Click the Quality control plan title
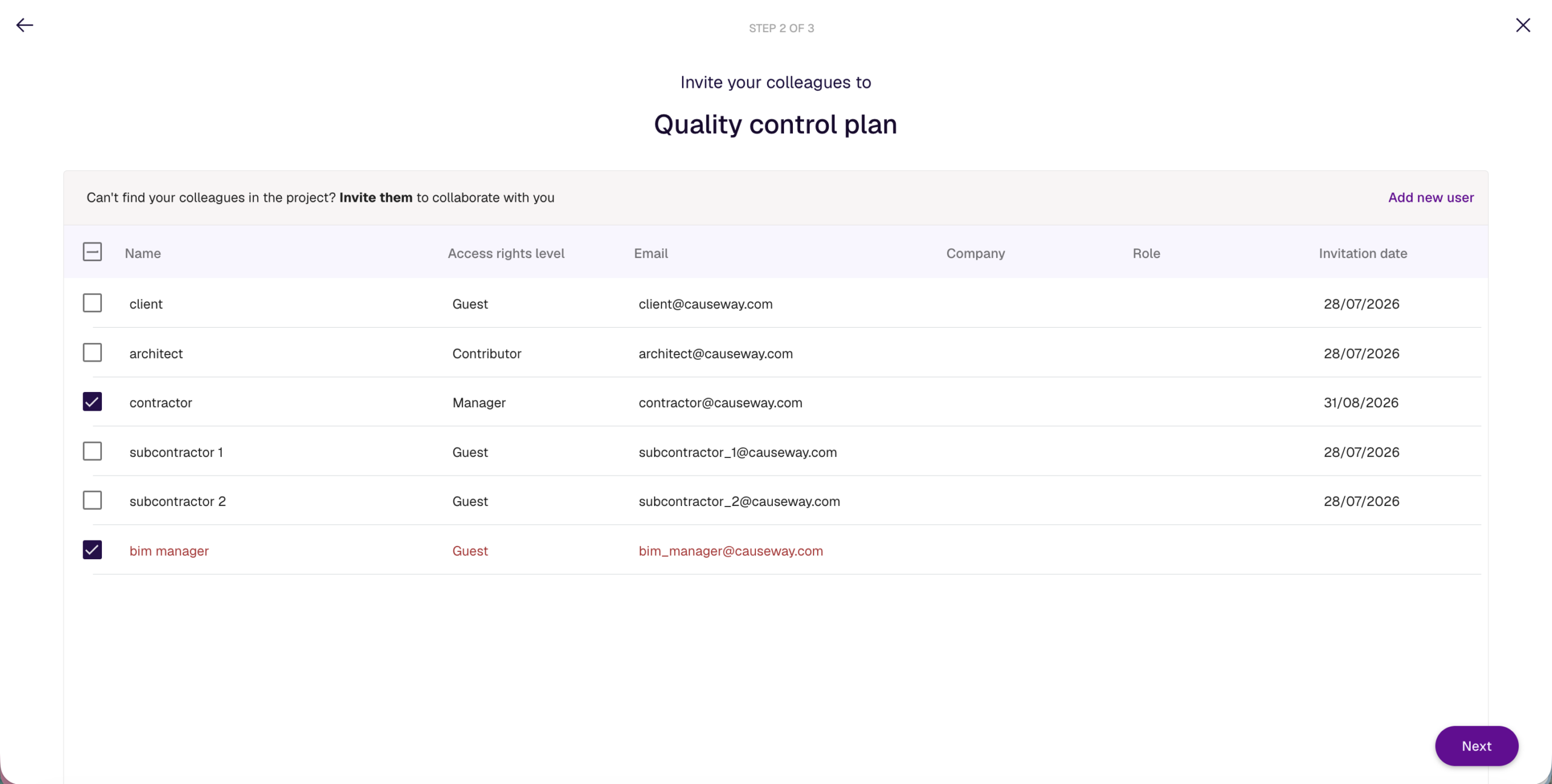 pos(775,125)
